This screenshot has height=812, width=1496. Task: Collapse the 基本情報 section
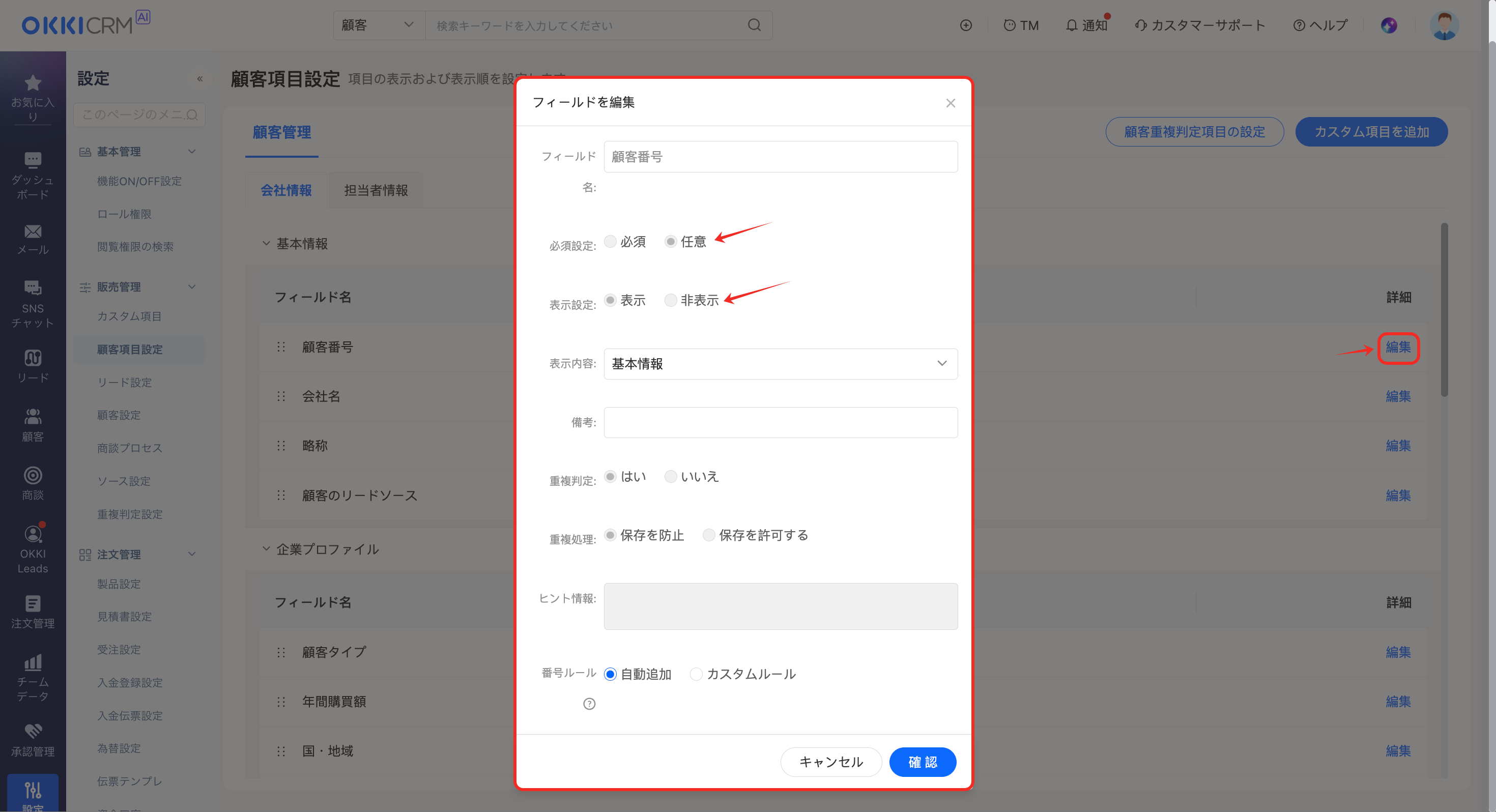[x=266, y=243]
